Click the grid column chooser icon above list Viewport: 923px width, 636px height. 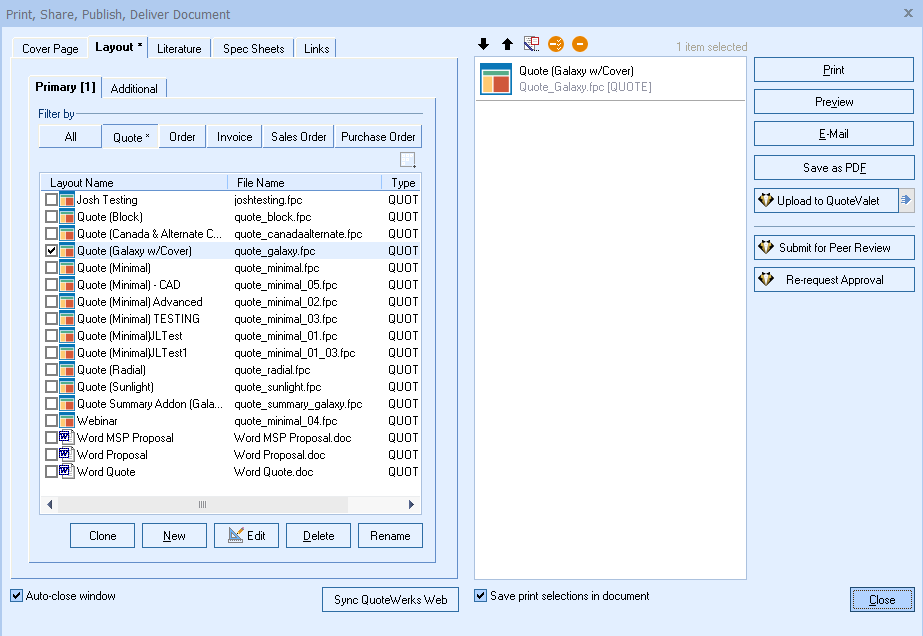click(407, 160)
